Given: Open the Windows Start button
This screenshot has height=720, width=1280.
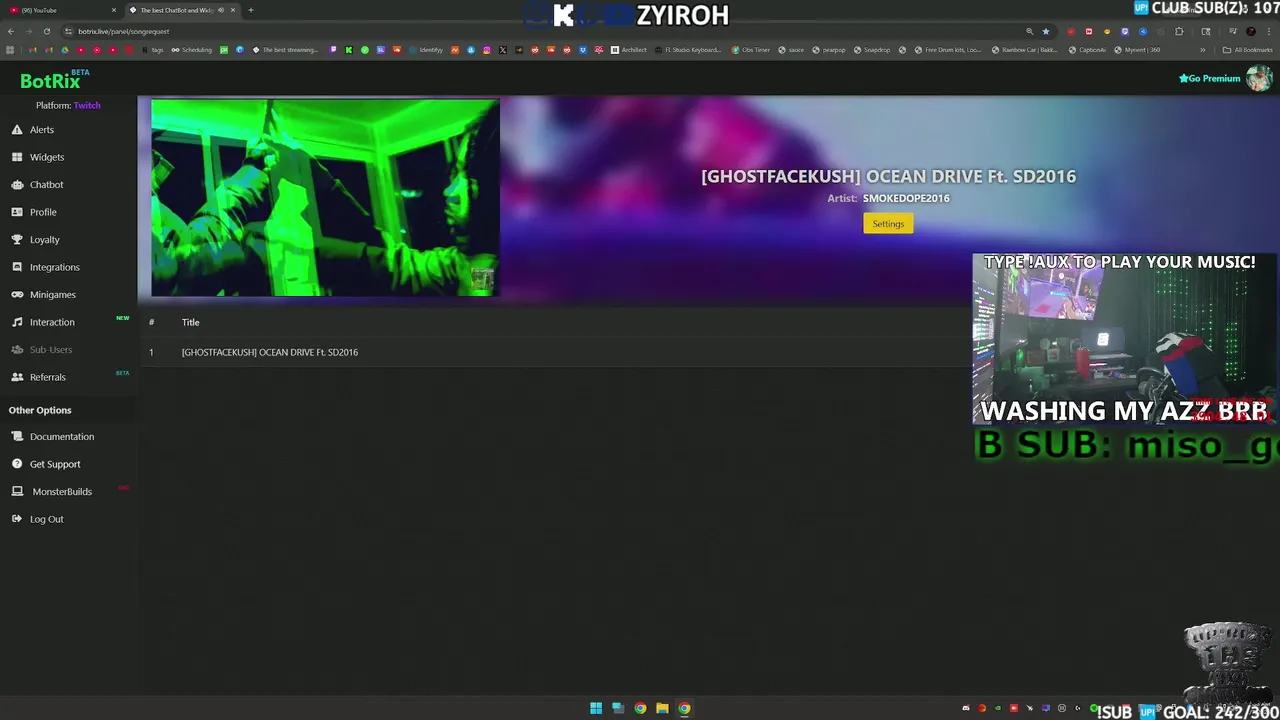Looking at the screenshot, I should tap(596, 708).
